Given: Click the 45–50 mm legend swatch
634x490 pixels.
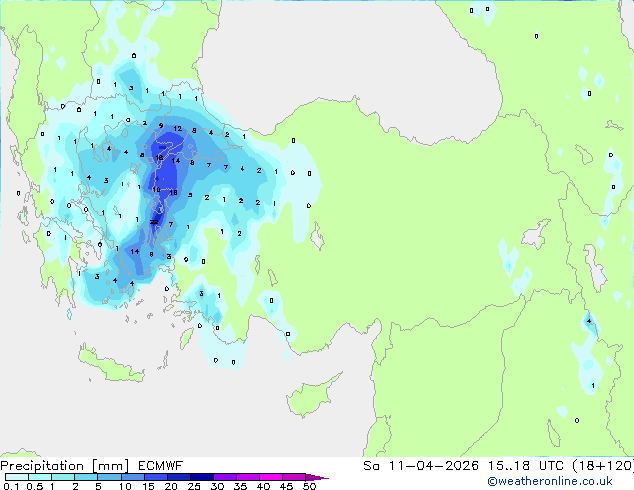Looking at the screenshot, I should (x=294, y=477).
